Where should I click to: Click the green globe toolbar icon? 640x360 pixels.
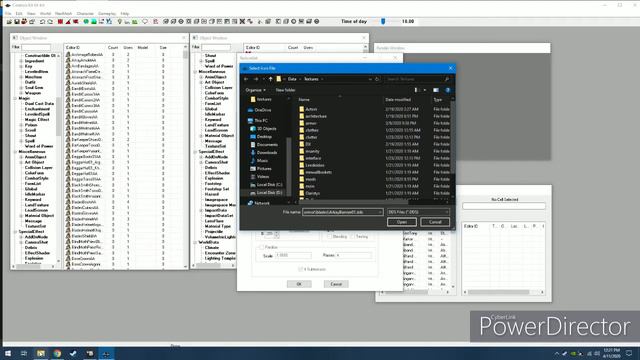click(x=86, y=22)
